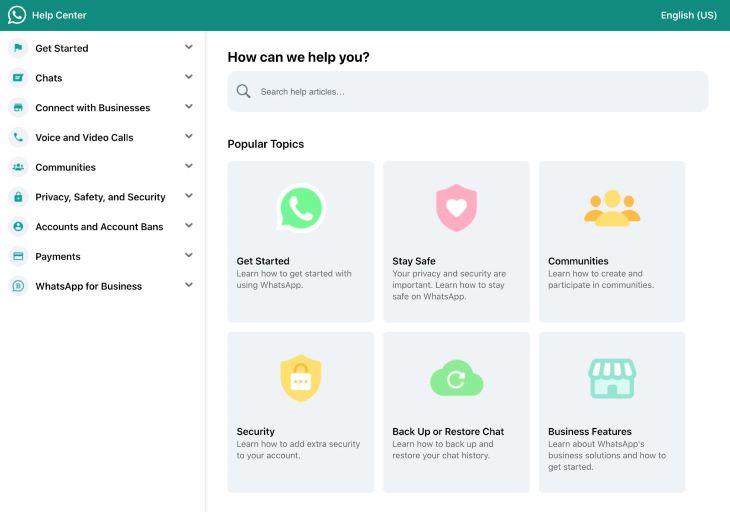Open the Business Features topic card
730x512 pixels.
tap(612, 412)
